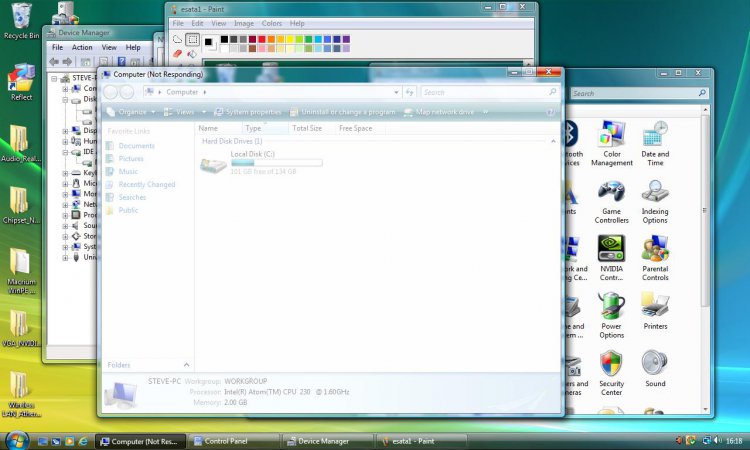Select Local Disk (C:) drive icon
The height and width of the screenshot is (450, 750).
click(213, 165)
